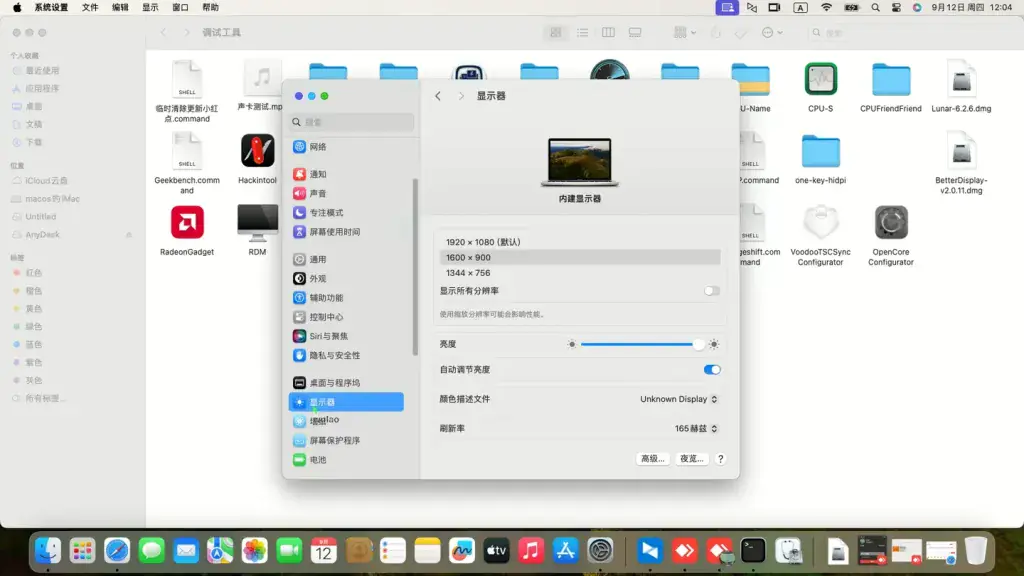Open the Trash in the Dock
Image resolution: width=1024 pixels, height=576 pixels.
click(x=976, y=551)
